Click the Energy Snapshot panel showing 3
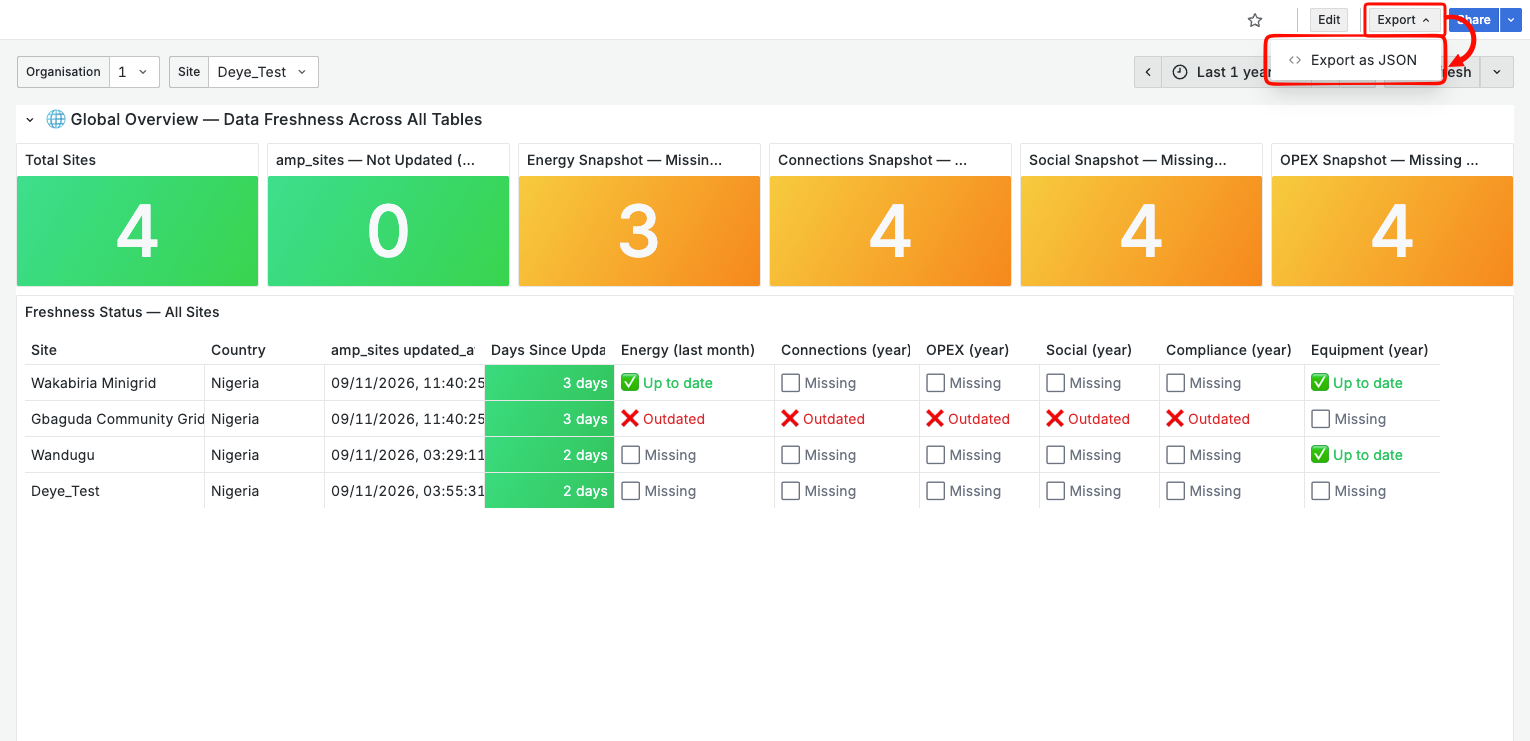 pyautogui.click(x=639, y=232)
